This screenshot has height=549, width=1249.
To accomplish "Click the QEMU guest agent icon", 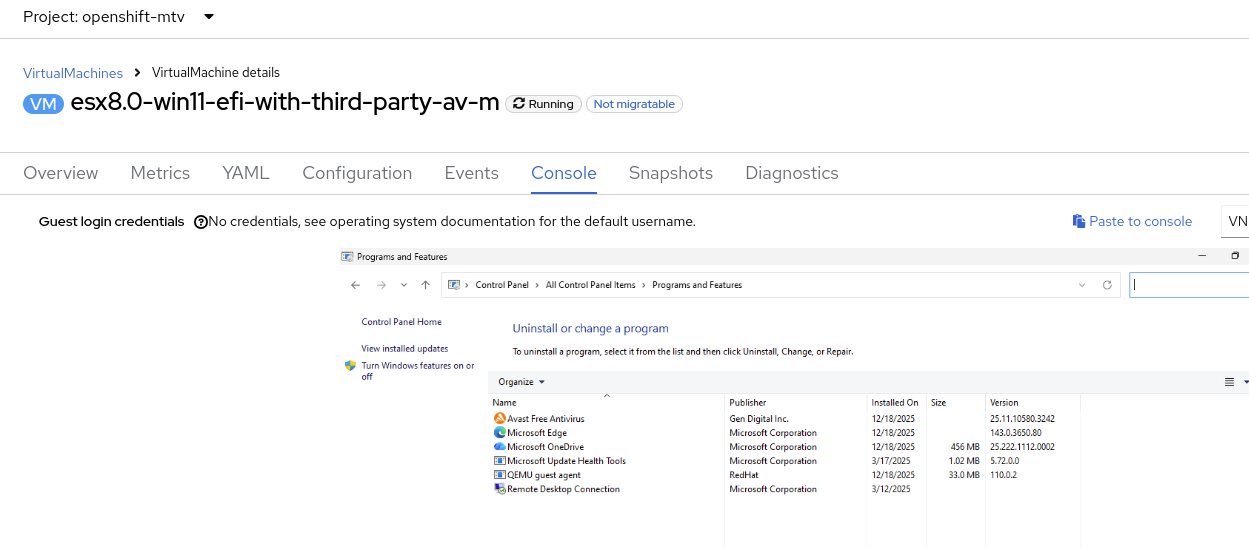I will (500, 475).
